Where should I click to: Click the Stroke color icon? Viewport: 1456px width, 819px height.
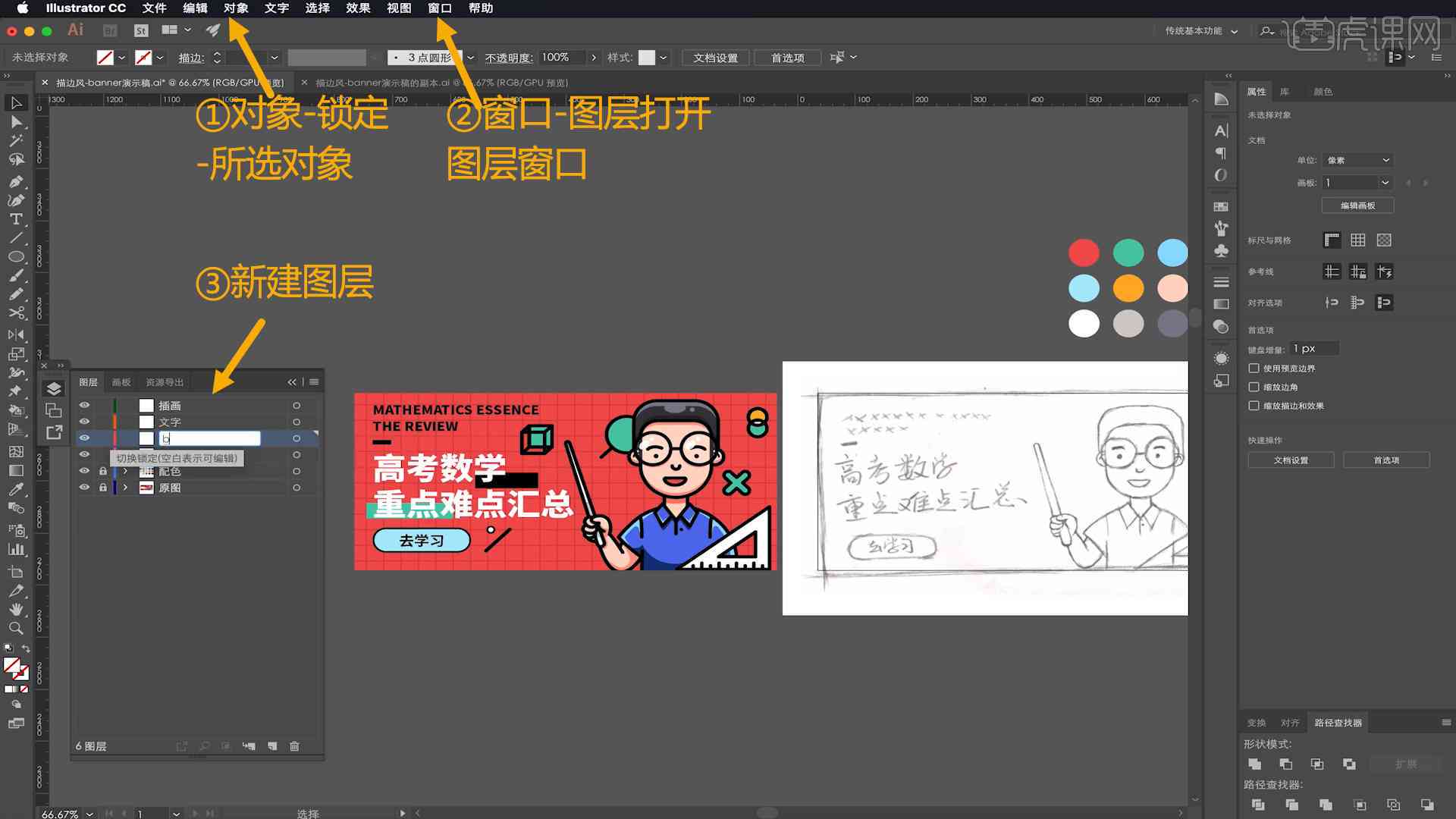(x=145, y=57)
